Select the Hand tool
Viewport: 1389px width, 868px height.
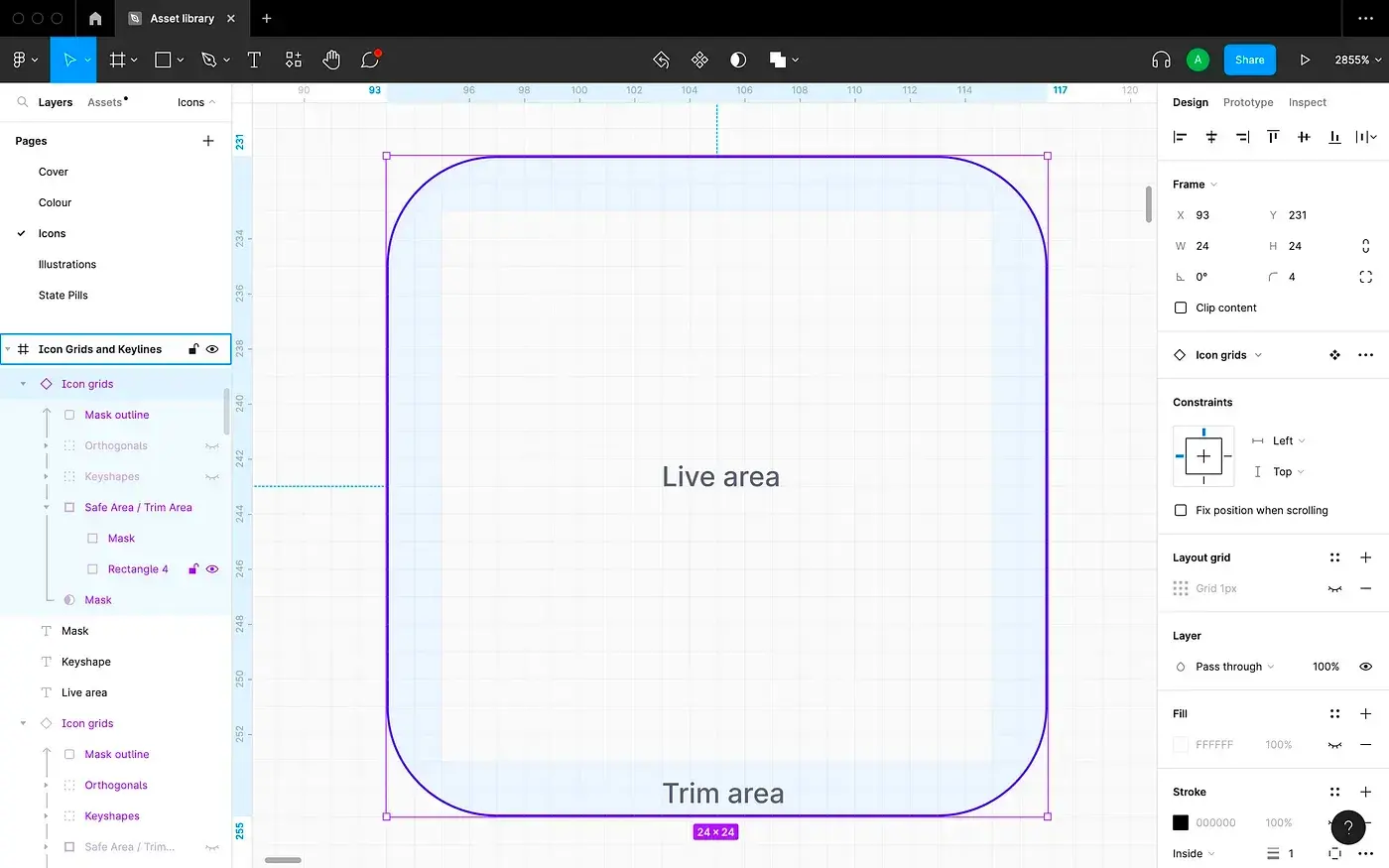coord(331,60)
